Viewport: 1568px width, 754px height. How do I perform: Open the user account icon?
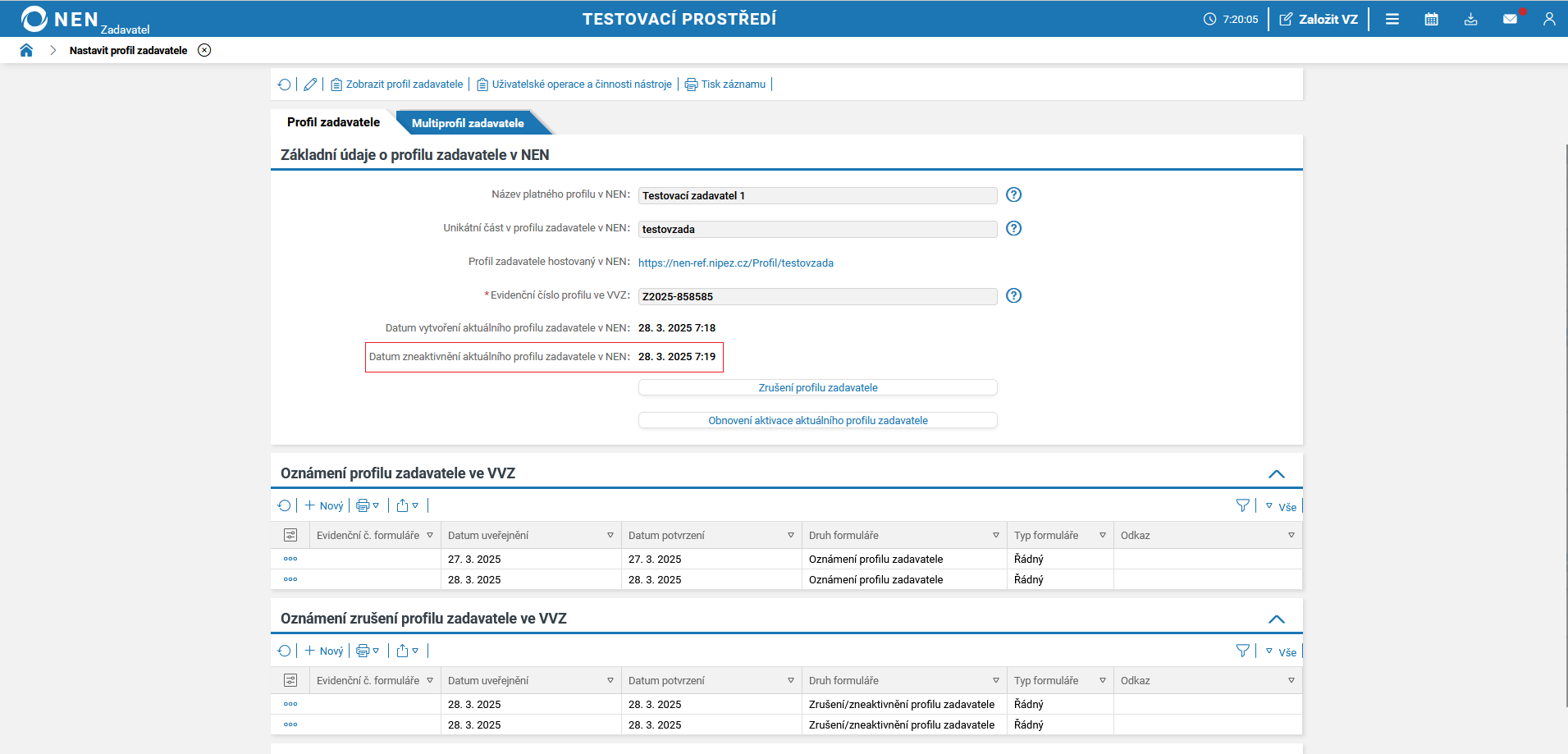1548,19
